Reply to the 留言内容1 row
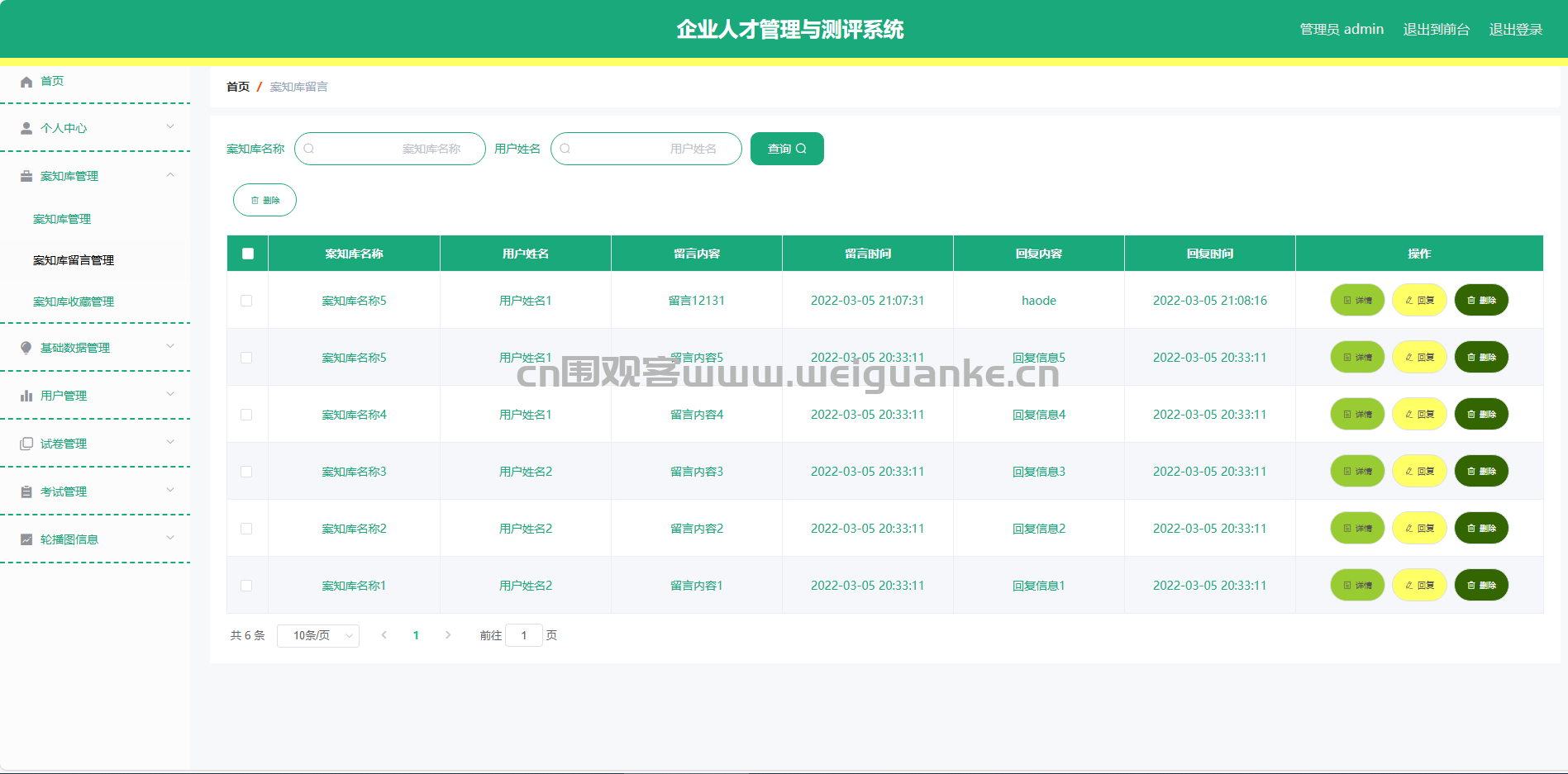This screenshot has height=774, width=1568. coord(1419,585)
